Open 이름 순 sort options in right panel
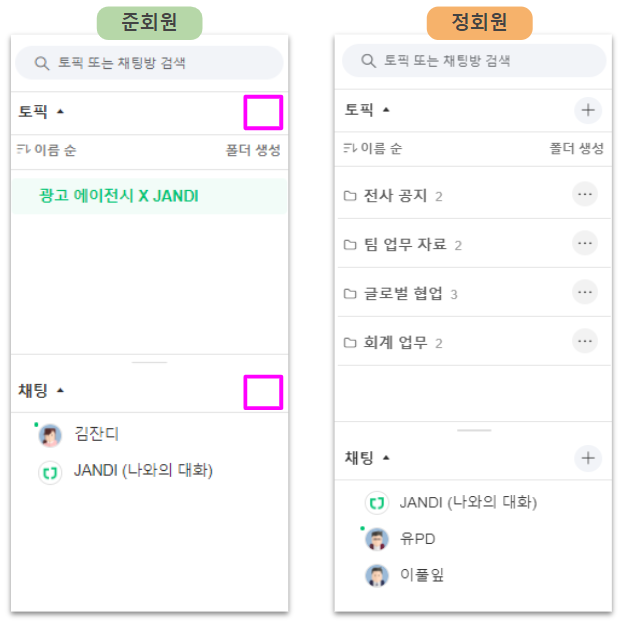Image resolution: width=622 pixels, height=623 pixels. click(x=373, y=149)
